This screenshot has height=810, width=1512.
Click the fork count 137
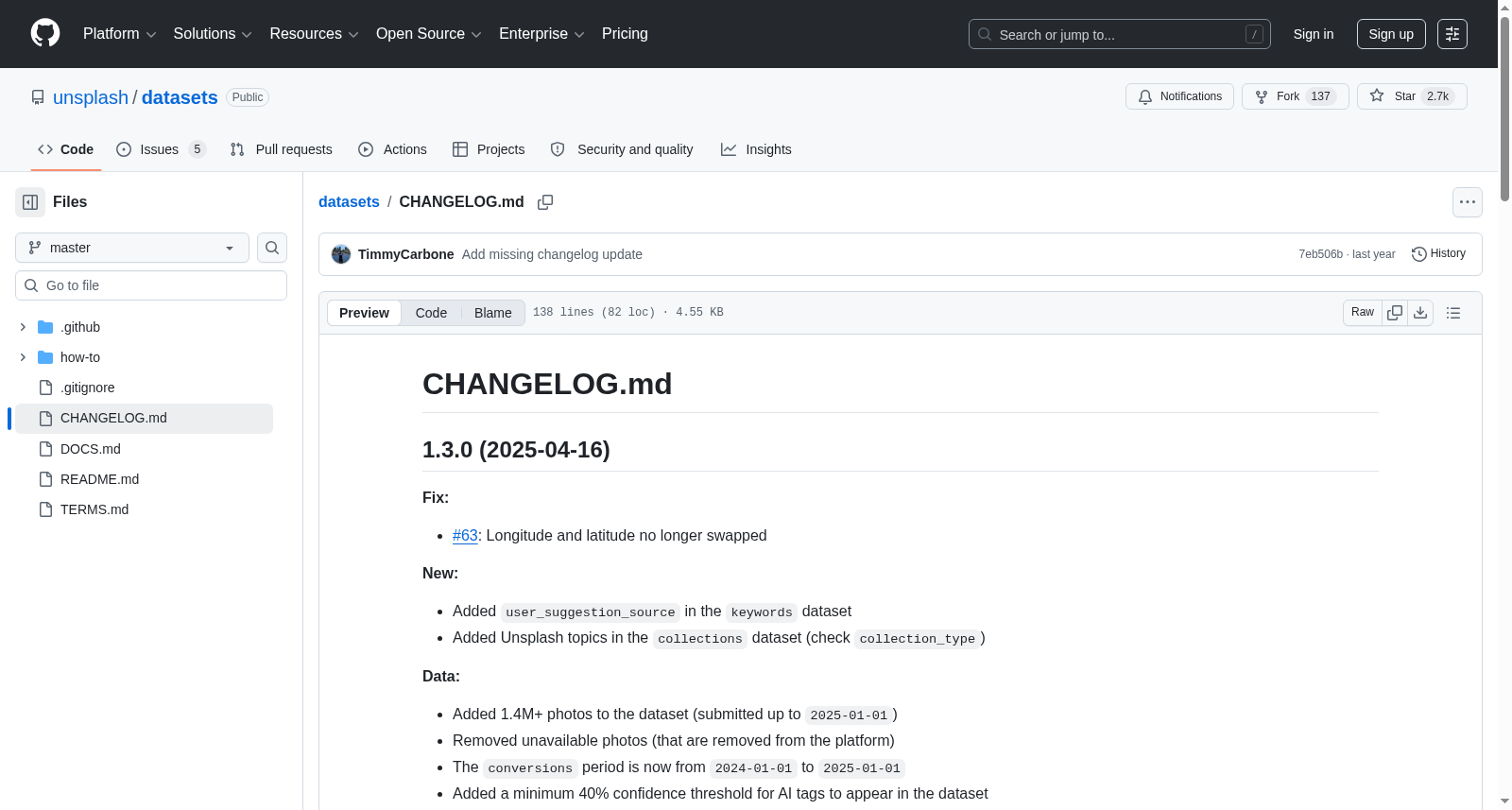pyautogui.click(x=1320, y=96)
